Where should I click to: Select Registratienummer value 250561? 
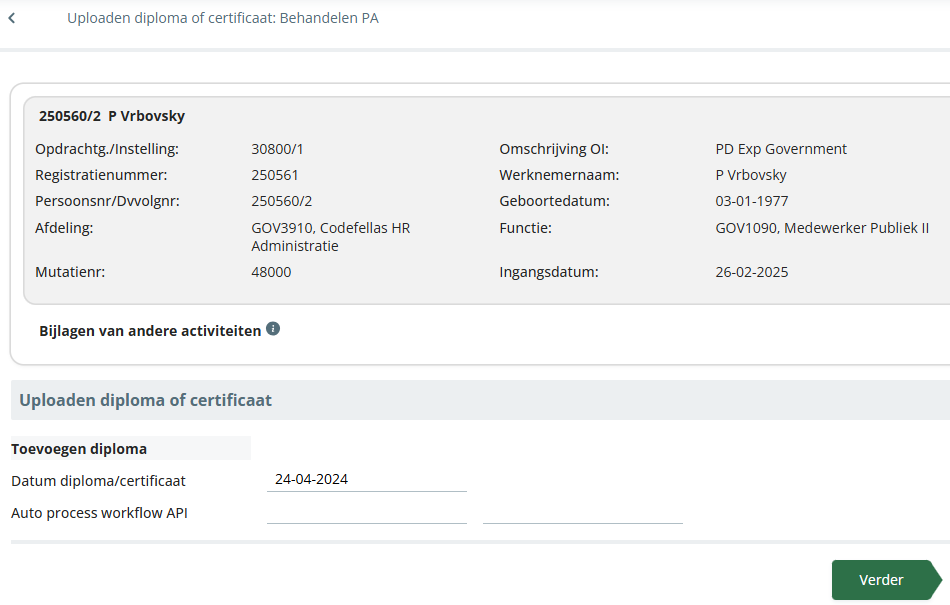(x=275, y=175)
